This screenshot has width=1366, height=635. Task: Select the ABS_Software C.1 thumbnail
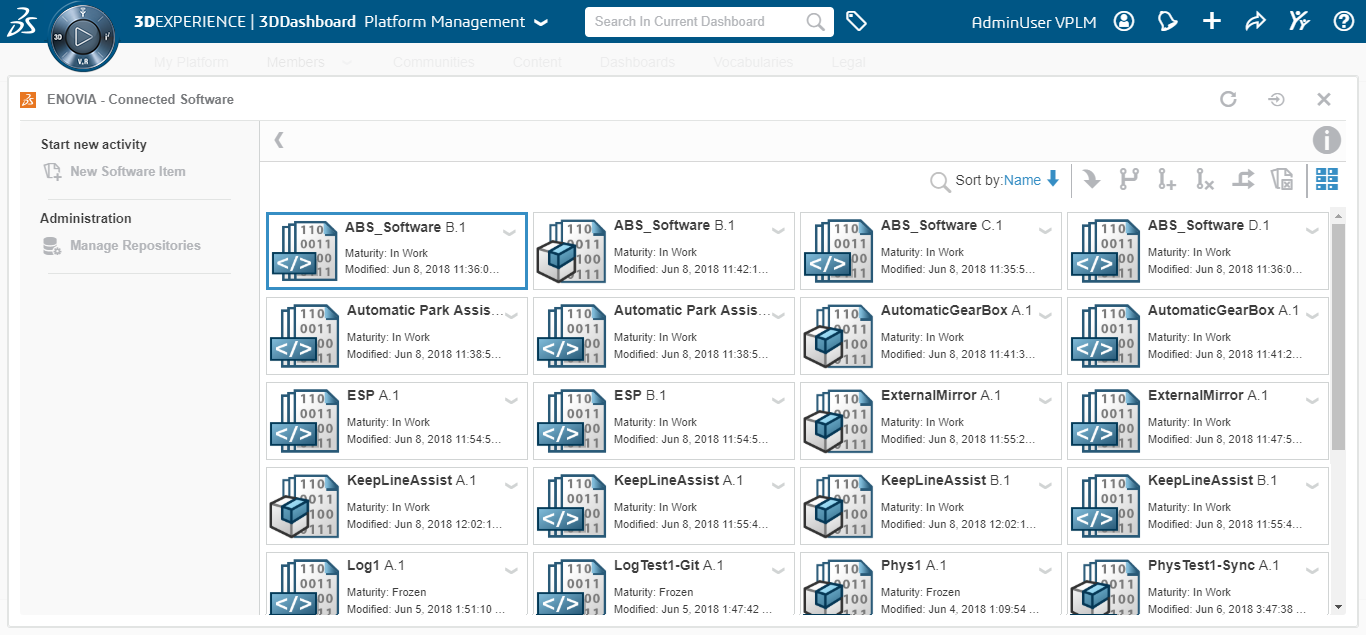coord(839,251)
